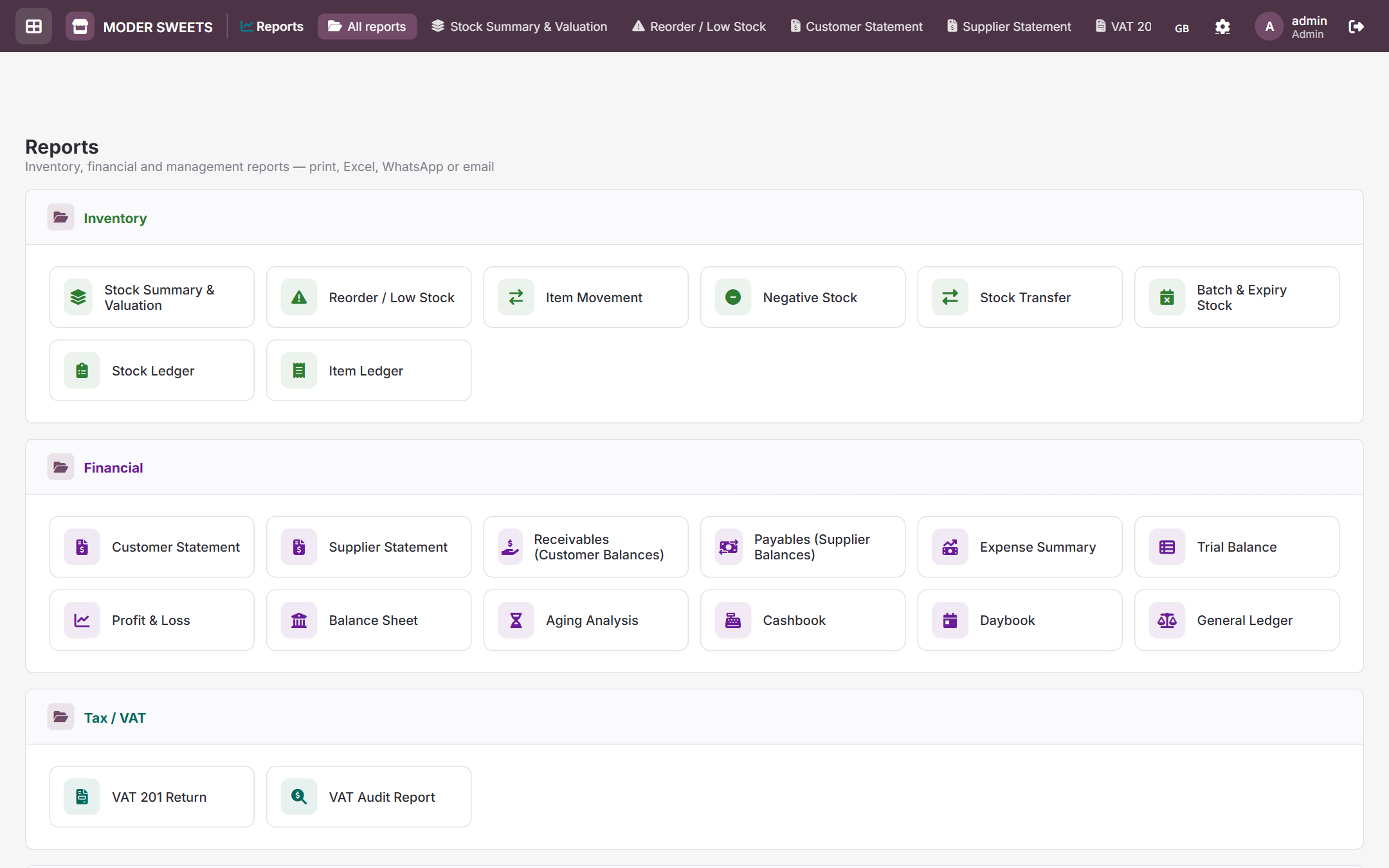The width and height of the screenshot is (1389, 868).
Task: Open Customer Statement in navbar
Action: (857, 26)
